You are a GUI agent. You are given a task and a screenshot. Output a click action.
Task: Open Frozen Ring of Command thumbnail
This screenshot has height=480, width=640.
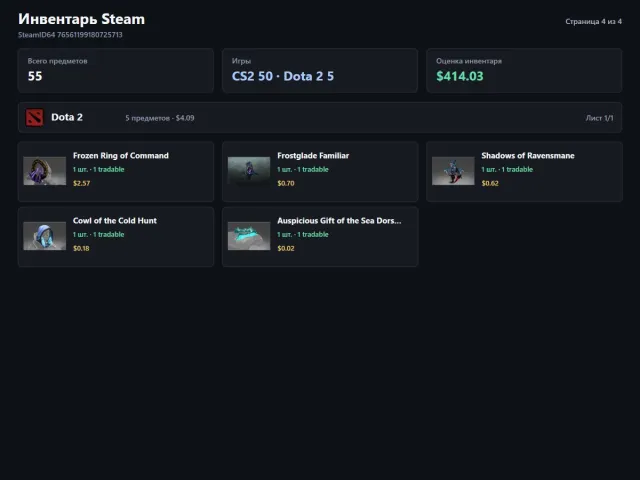(44, 171)
